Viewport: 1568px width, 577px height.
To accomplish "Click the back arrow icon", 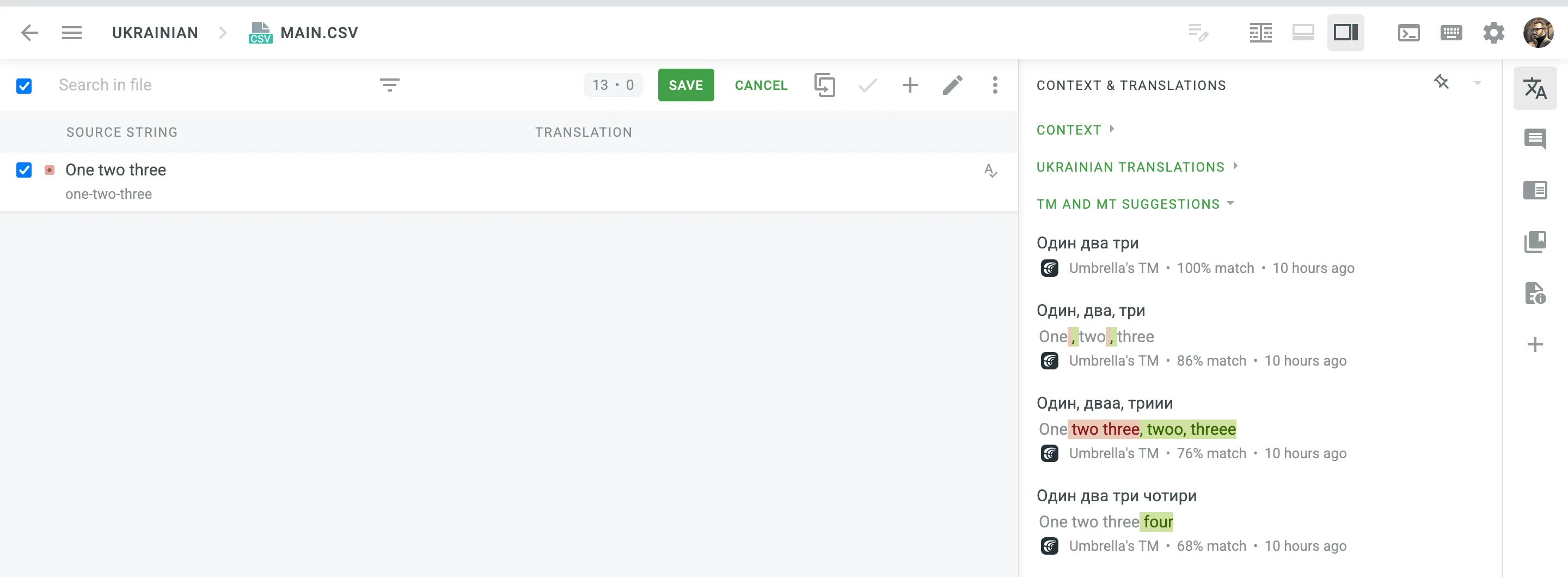I will [29, 32].
